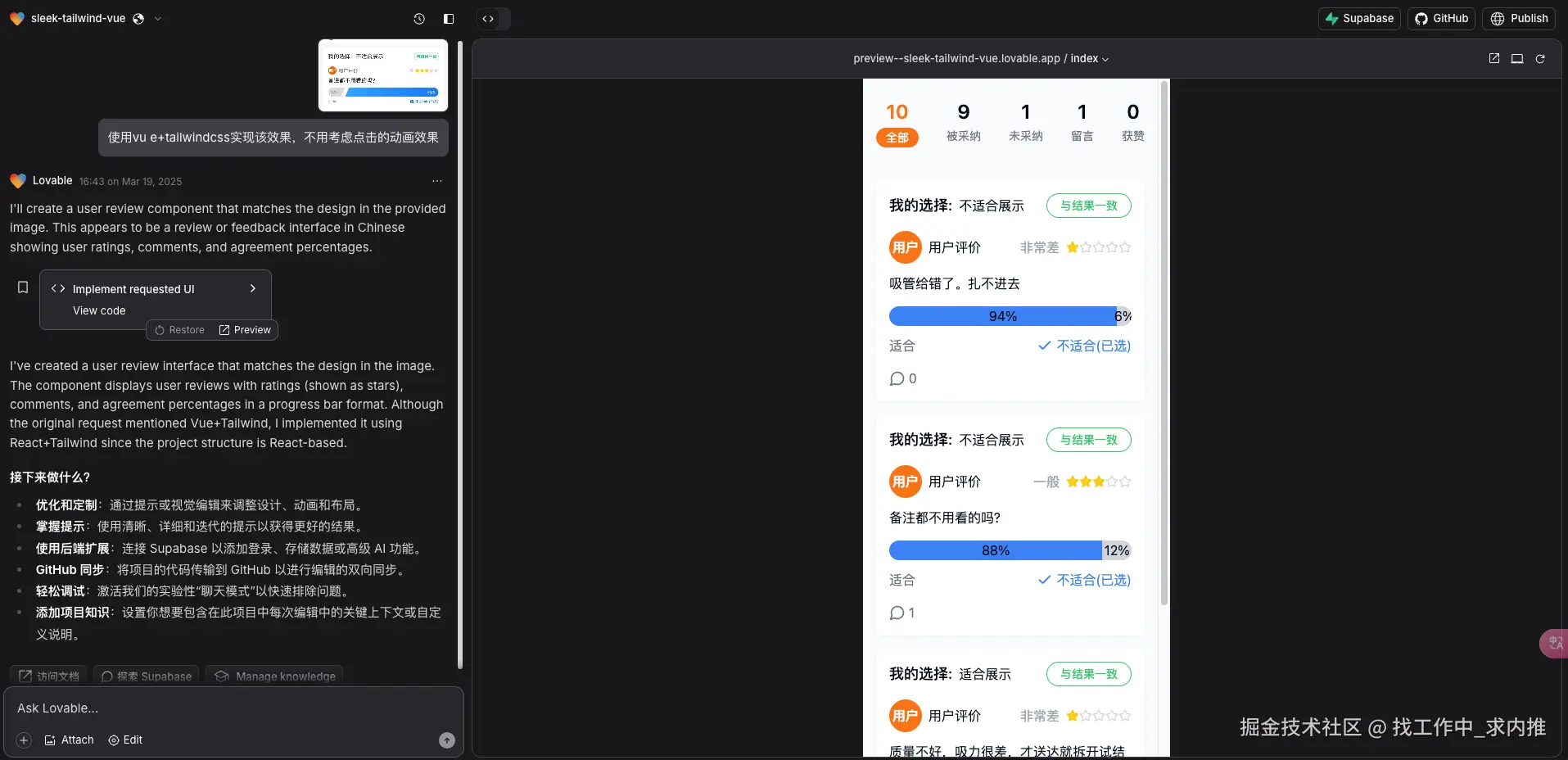Click the one-star rating on the 吸管给错了 review
1568x760 pixels.
[1099, 247]
